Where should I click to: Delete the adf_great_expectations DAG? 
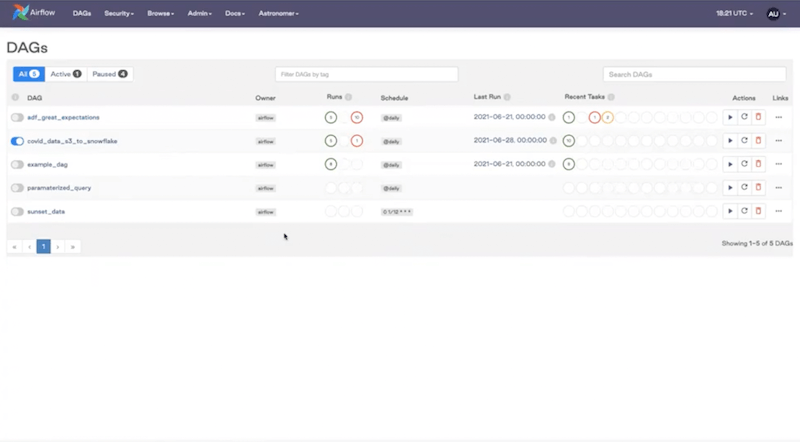pos(758,117)
